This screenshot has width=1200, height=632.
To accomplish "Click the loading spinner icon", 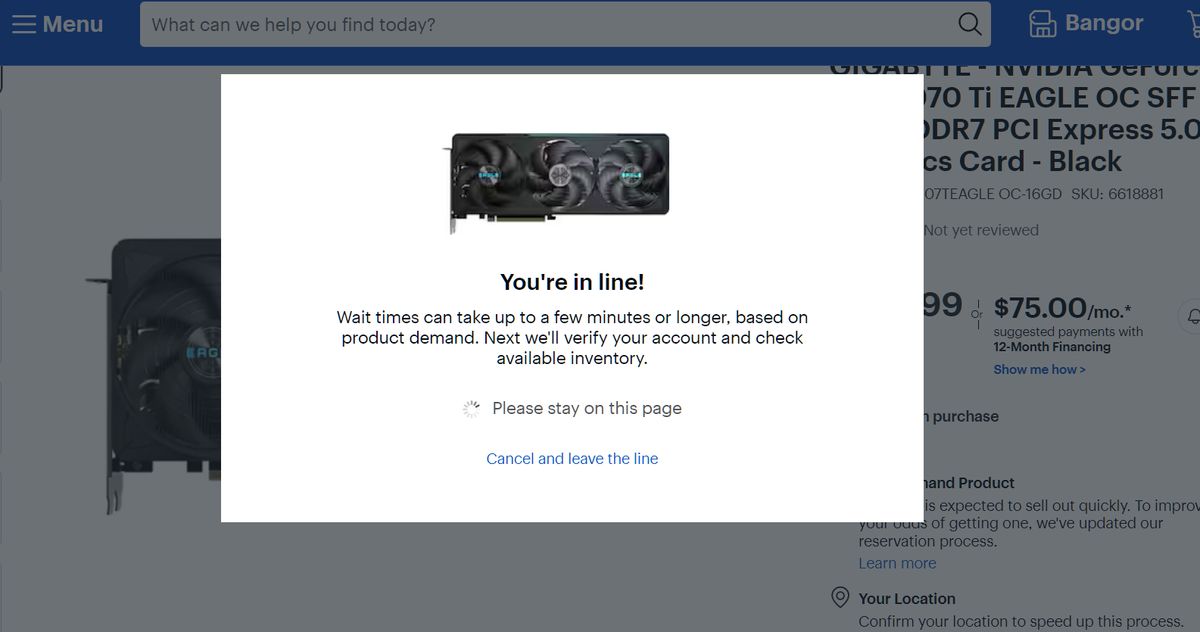I will pyautogui.click(x=472, y=408).
